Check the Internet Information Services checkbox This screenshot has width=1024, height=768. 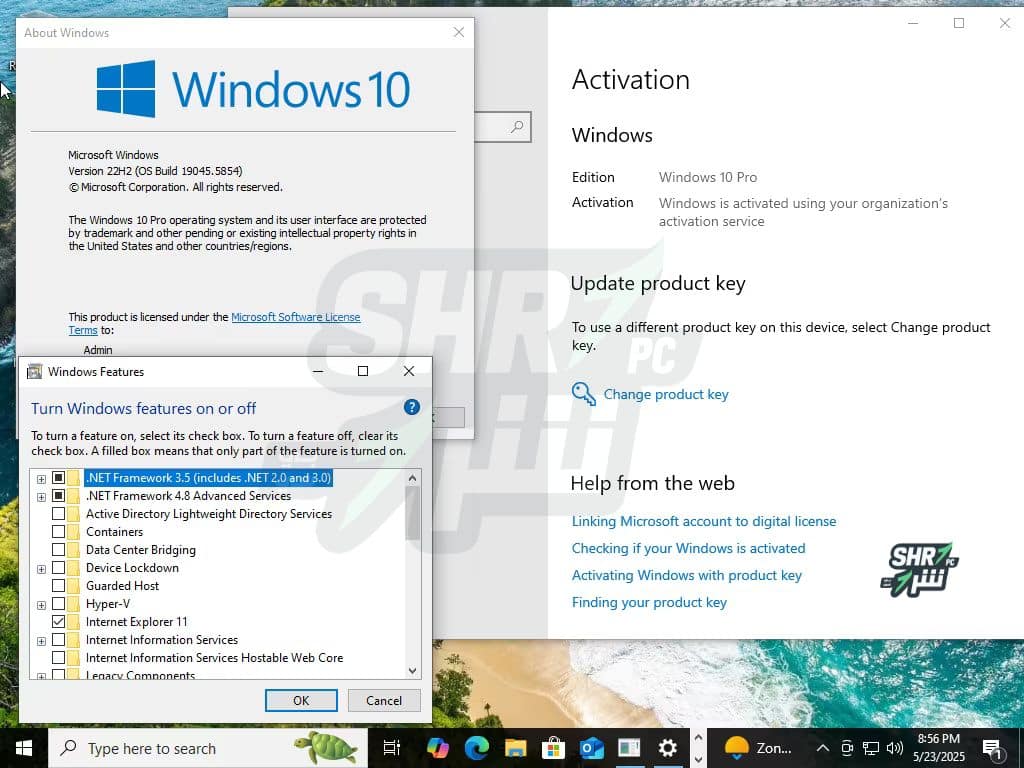[x=58, y=639]
